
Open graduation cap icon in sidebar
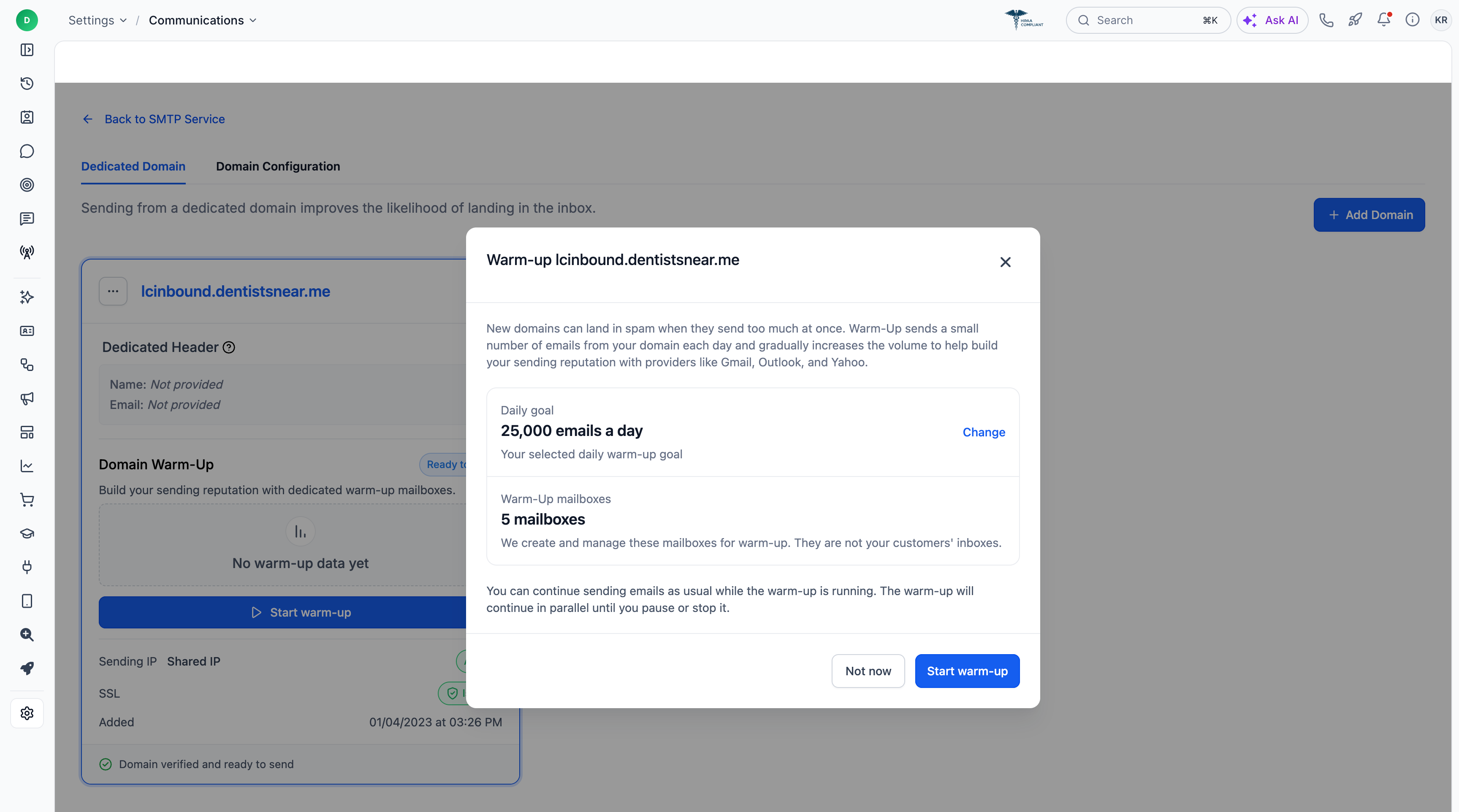tap(27, 533)
